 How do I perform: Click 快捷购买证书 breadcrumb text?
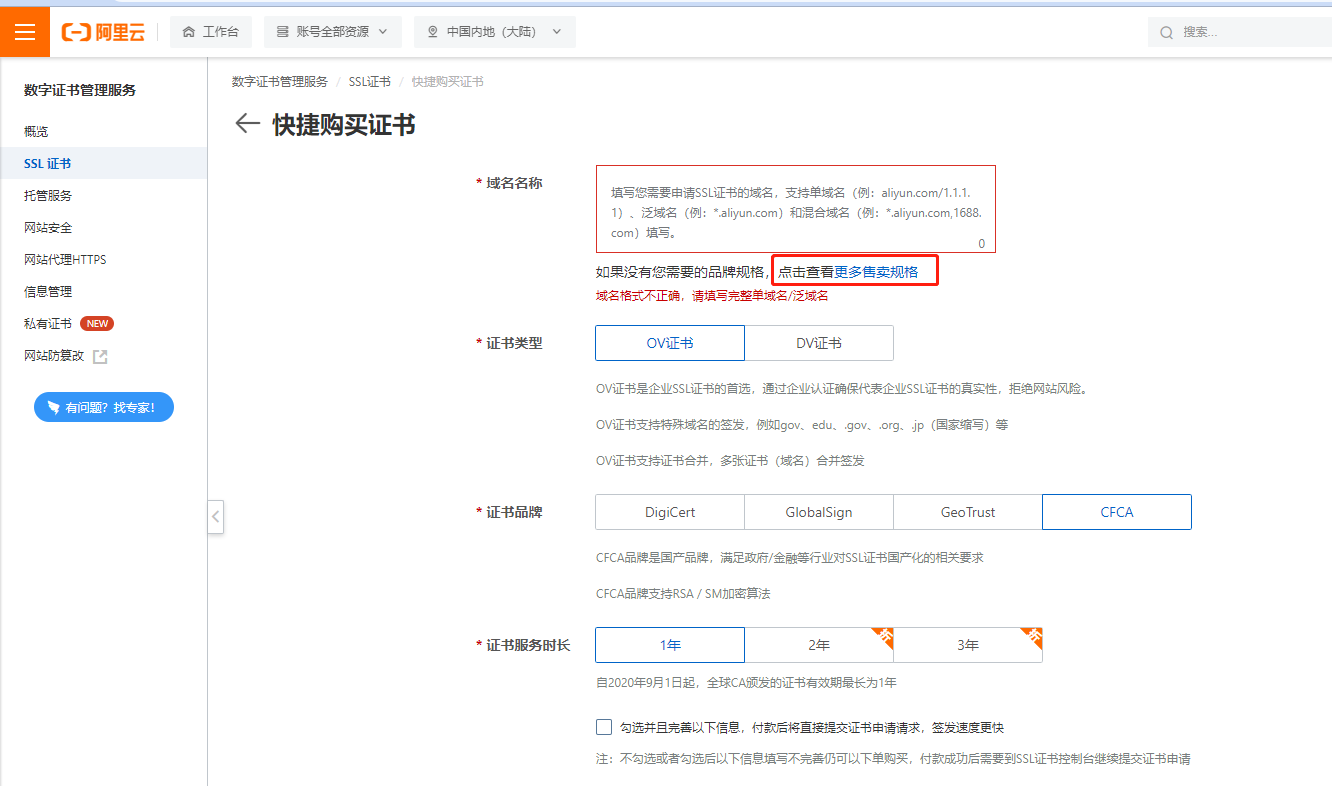(x=448, y=81)
